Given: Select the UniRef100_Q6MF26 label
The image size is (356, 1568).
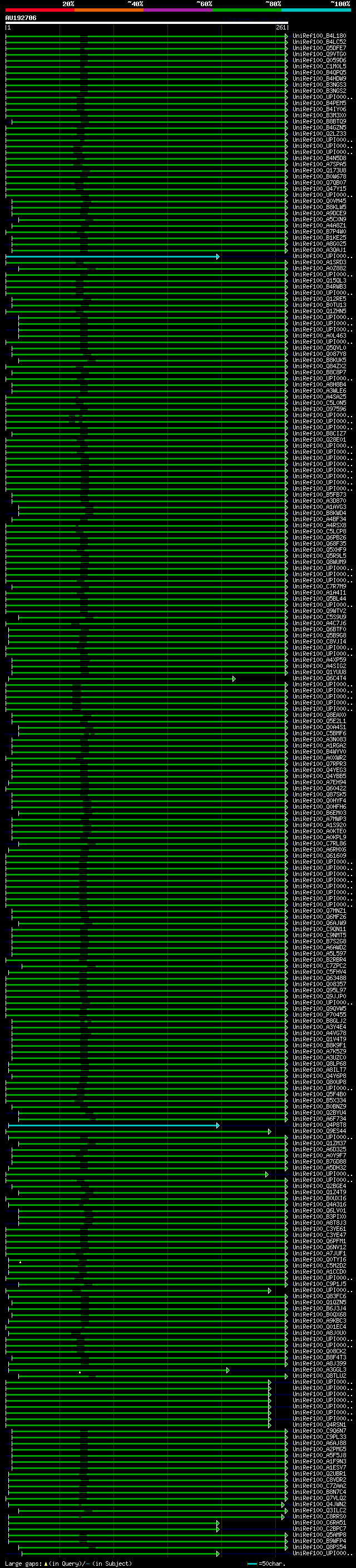Looking at the screenshot, I should pyautogui.click(x=319, y=917).
